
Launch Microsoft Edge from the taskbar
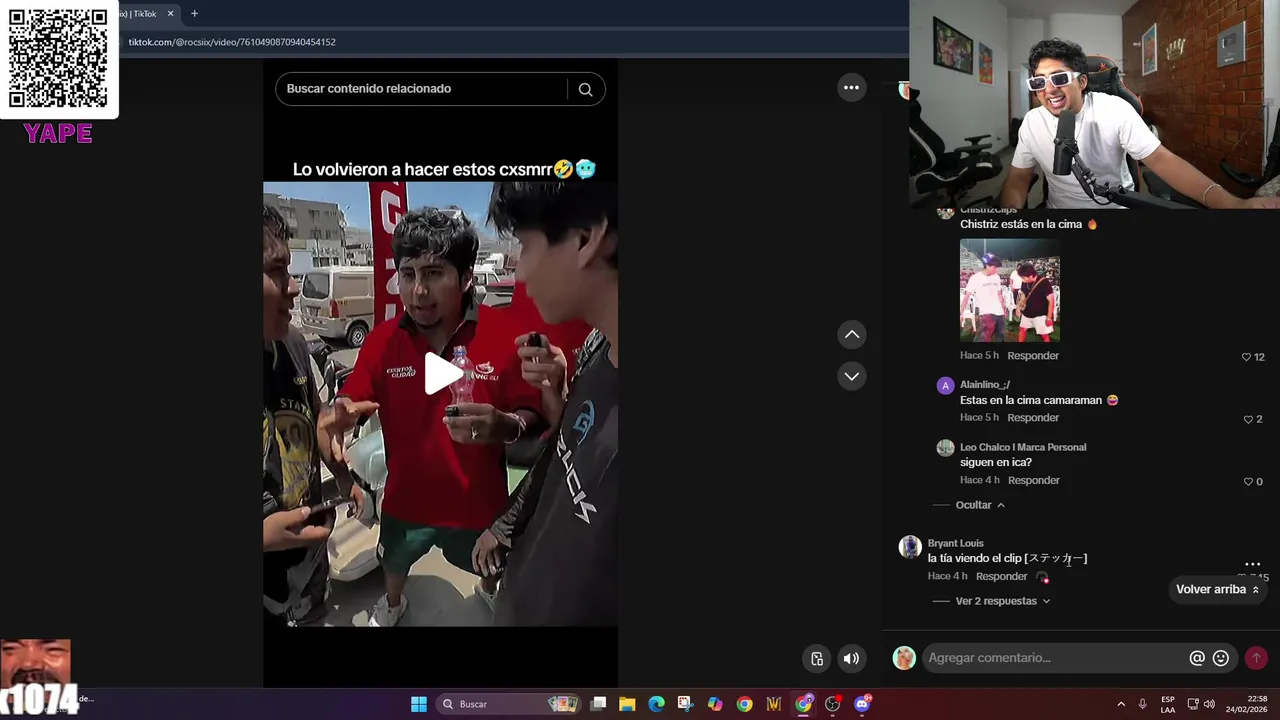pyautogui.click(x=656, y=704)
